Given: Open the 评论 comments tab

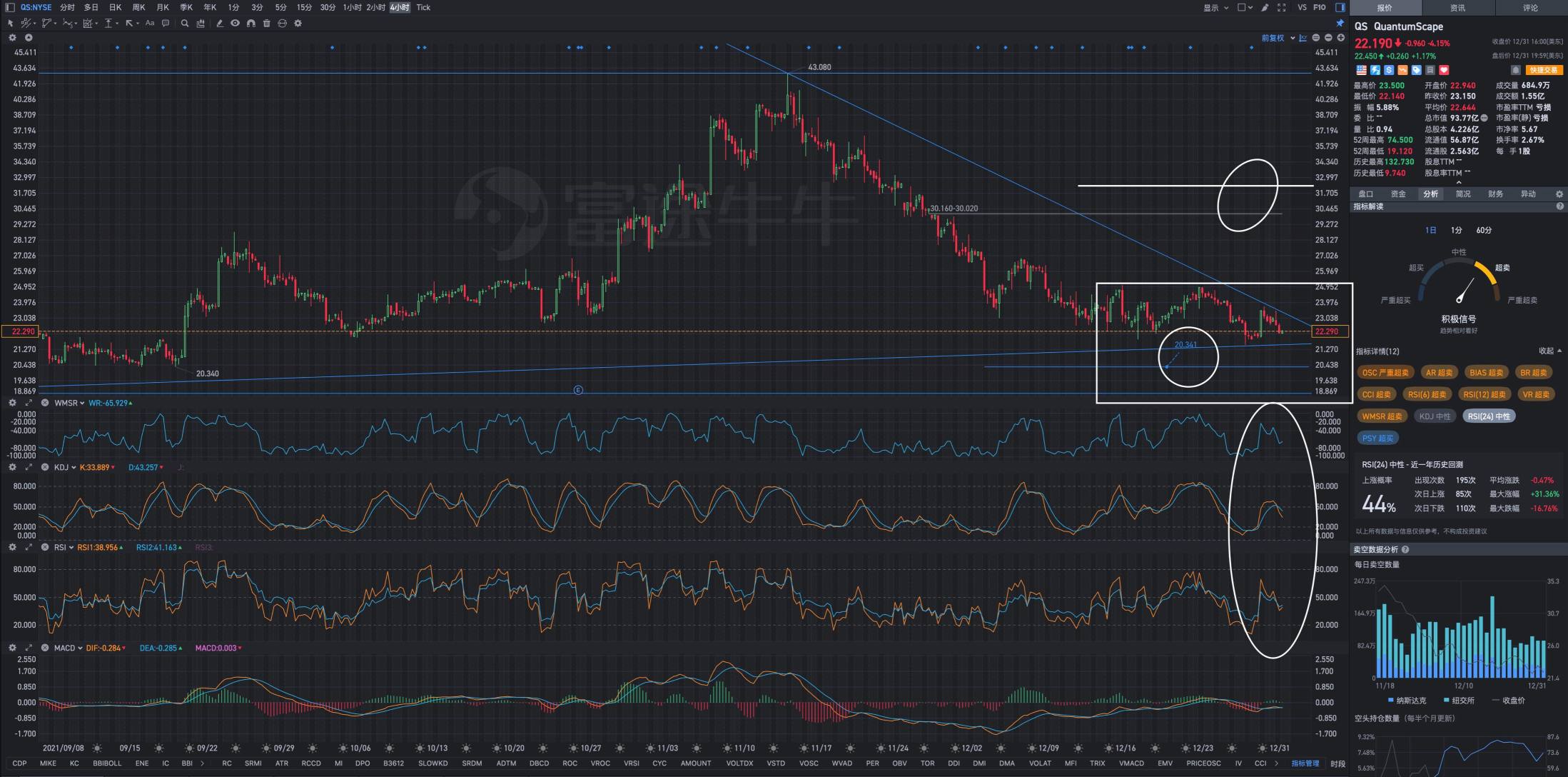Looking at the screenshot, I should tap(1530, 7).
